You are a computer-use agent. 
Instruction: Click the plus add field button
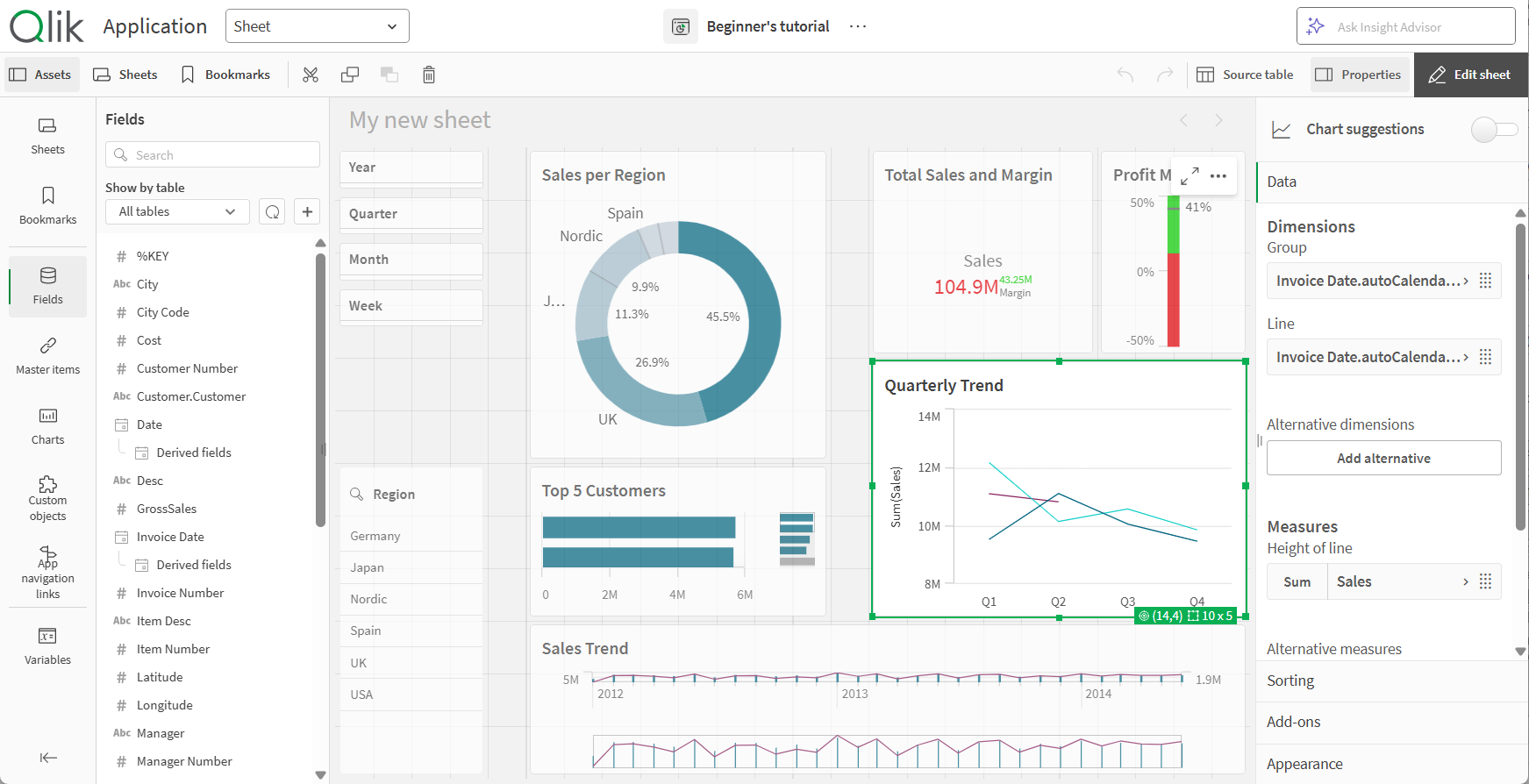pos(307,211)
